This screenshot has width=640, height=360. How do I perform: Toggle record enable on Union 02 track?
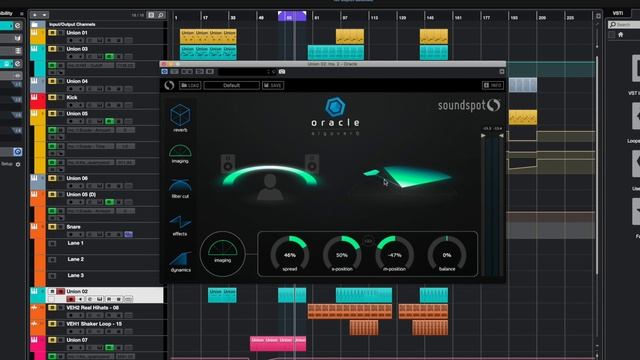pyautogui.click(x=71, y=299)
